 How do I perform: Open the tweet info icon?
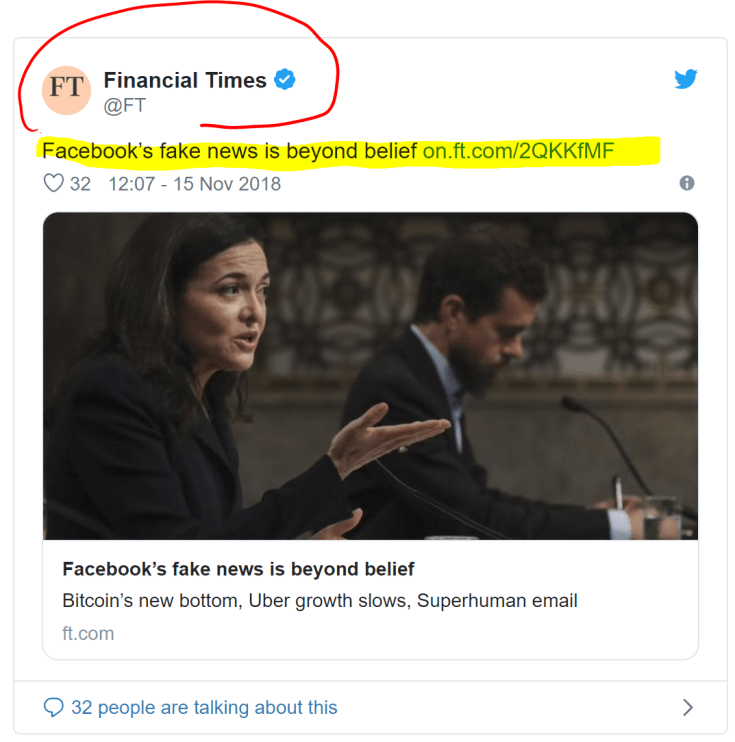[x=686, y=183]
